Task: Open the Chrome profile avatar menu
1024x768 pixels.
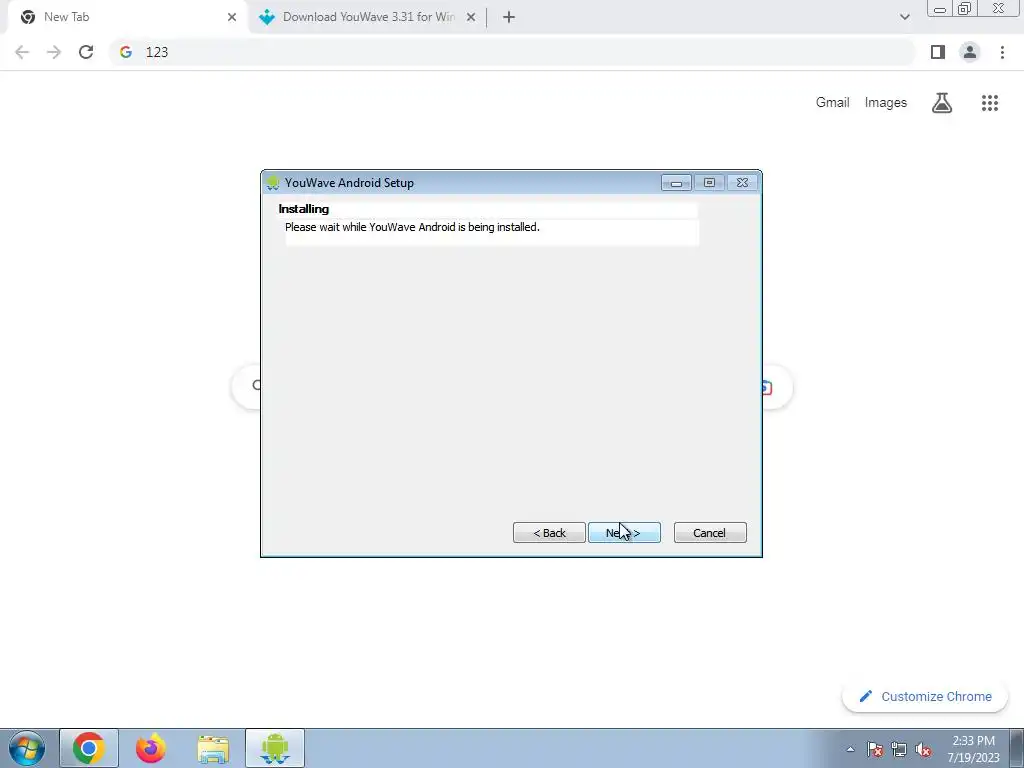Action: pyautogui.click(x=970, y=52)
